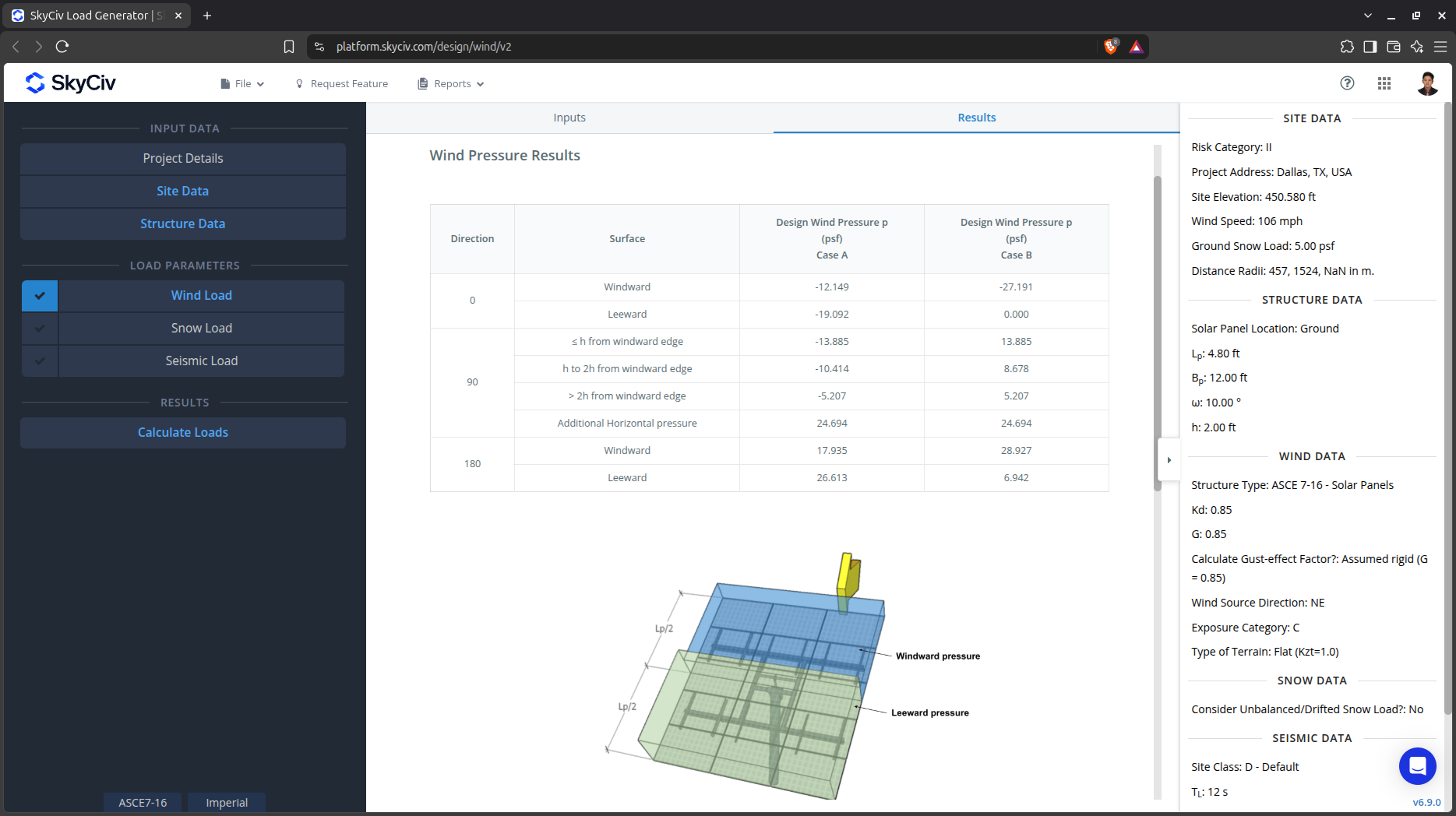Open a new browser tab

[x=207, y=16]
